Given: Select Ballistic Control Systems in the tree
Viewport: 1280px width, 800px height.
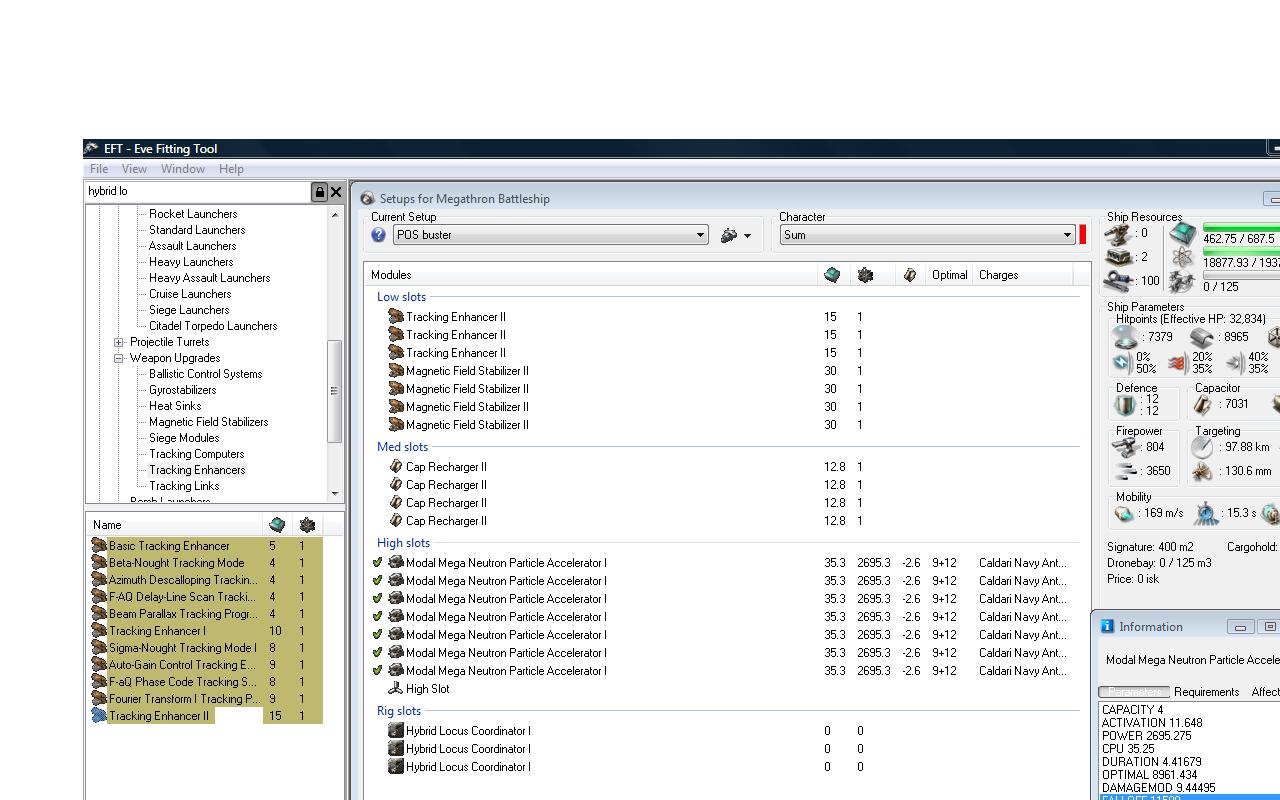Looking at the screenshot, I should point(205,374).
